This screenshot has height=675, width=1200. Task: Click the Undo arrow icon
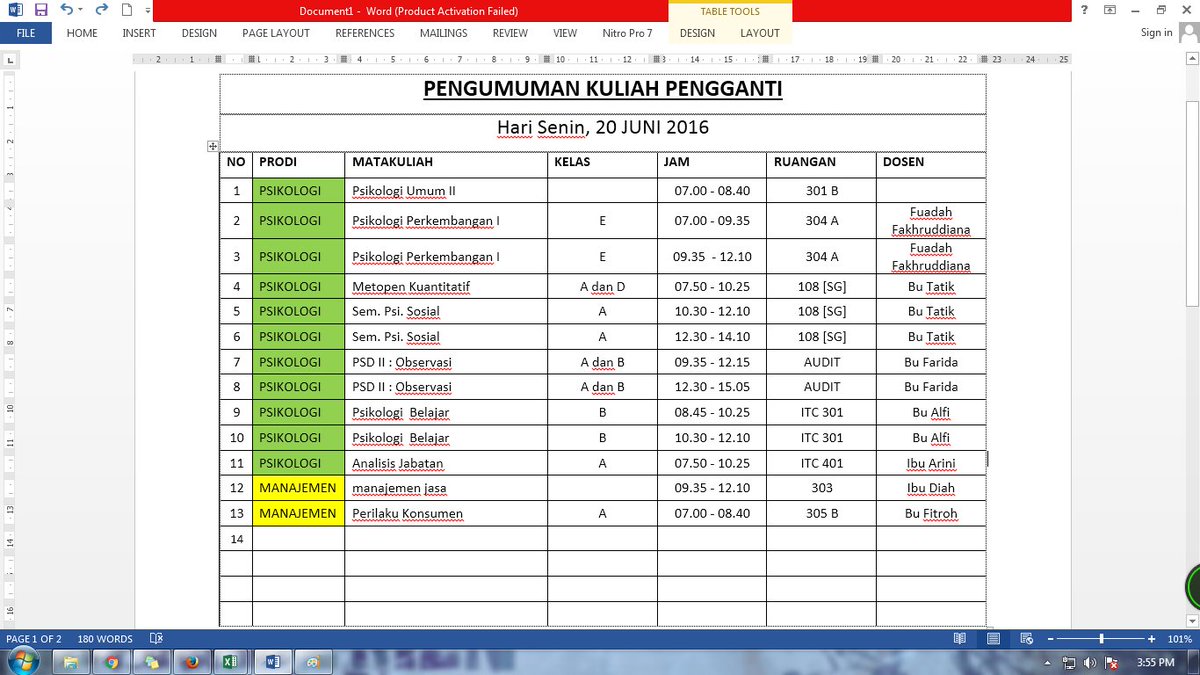pyautogui.click(x=65, y=10)
